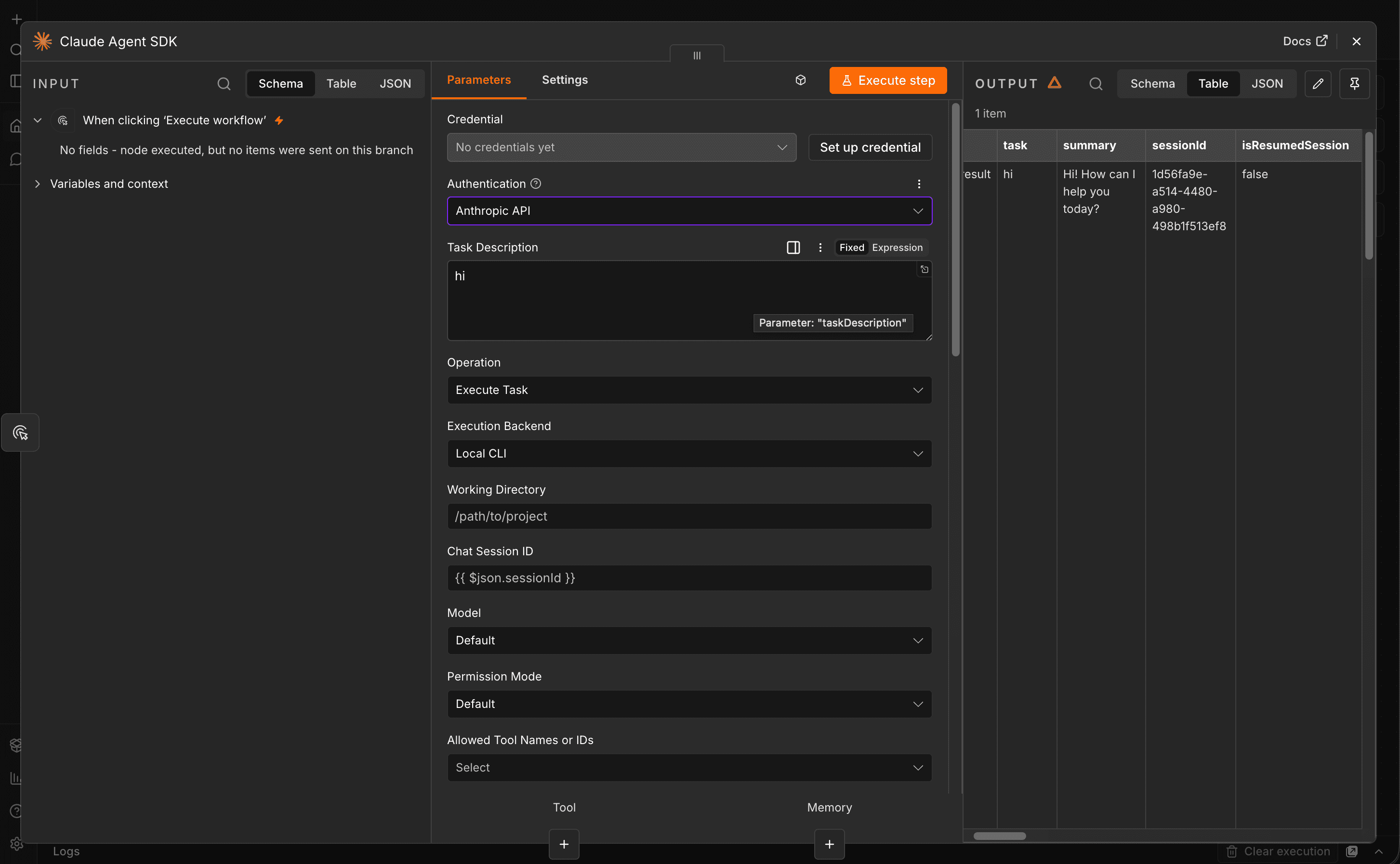This screenshot has height=864, width=1400.
Task: Open the Docs link
Action: (x=1305, y=41)
